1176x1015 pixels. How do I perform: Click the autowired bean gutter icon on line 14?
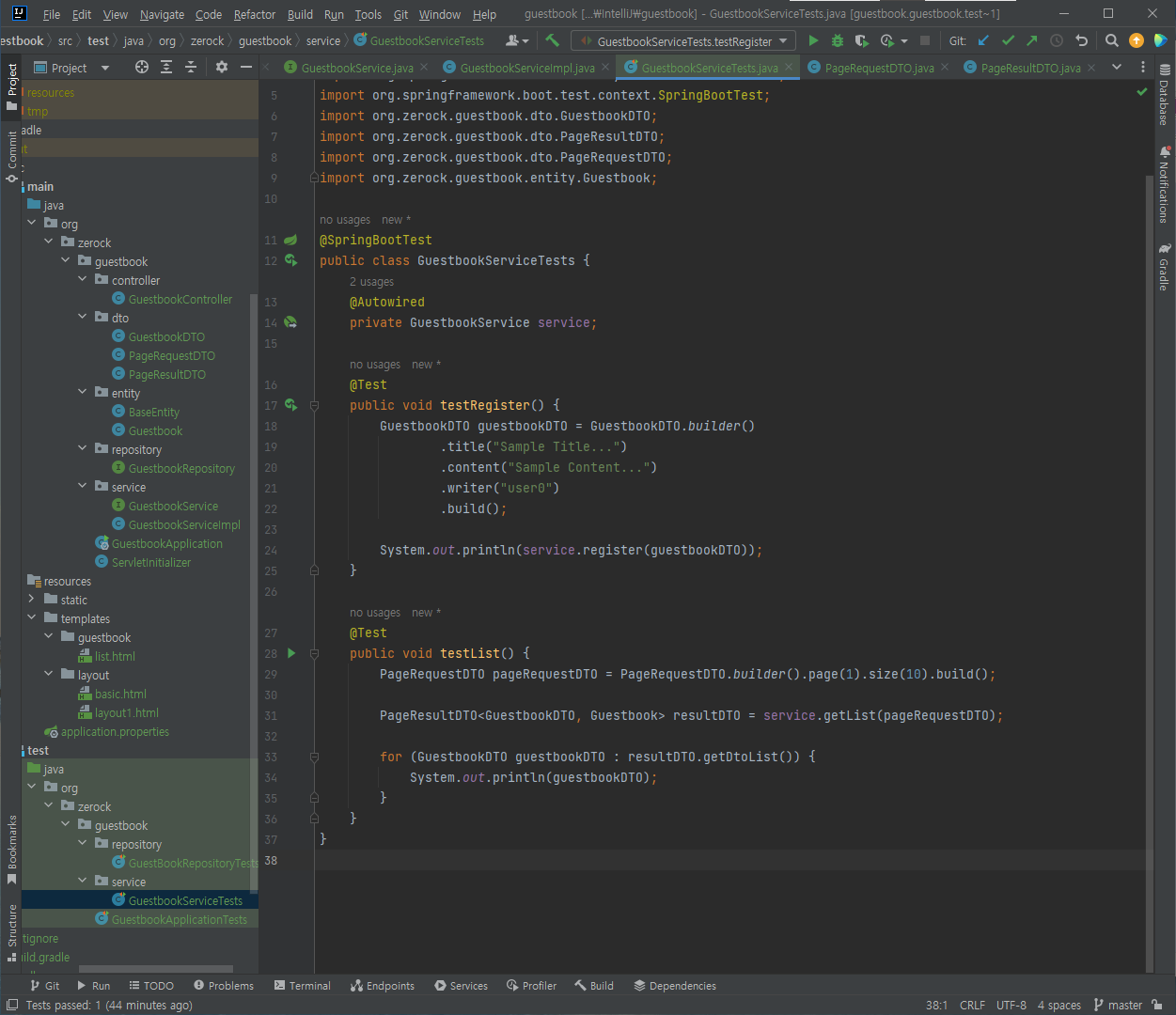click(291, 322)
